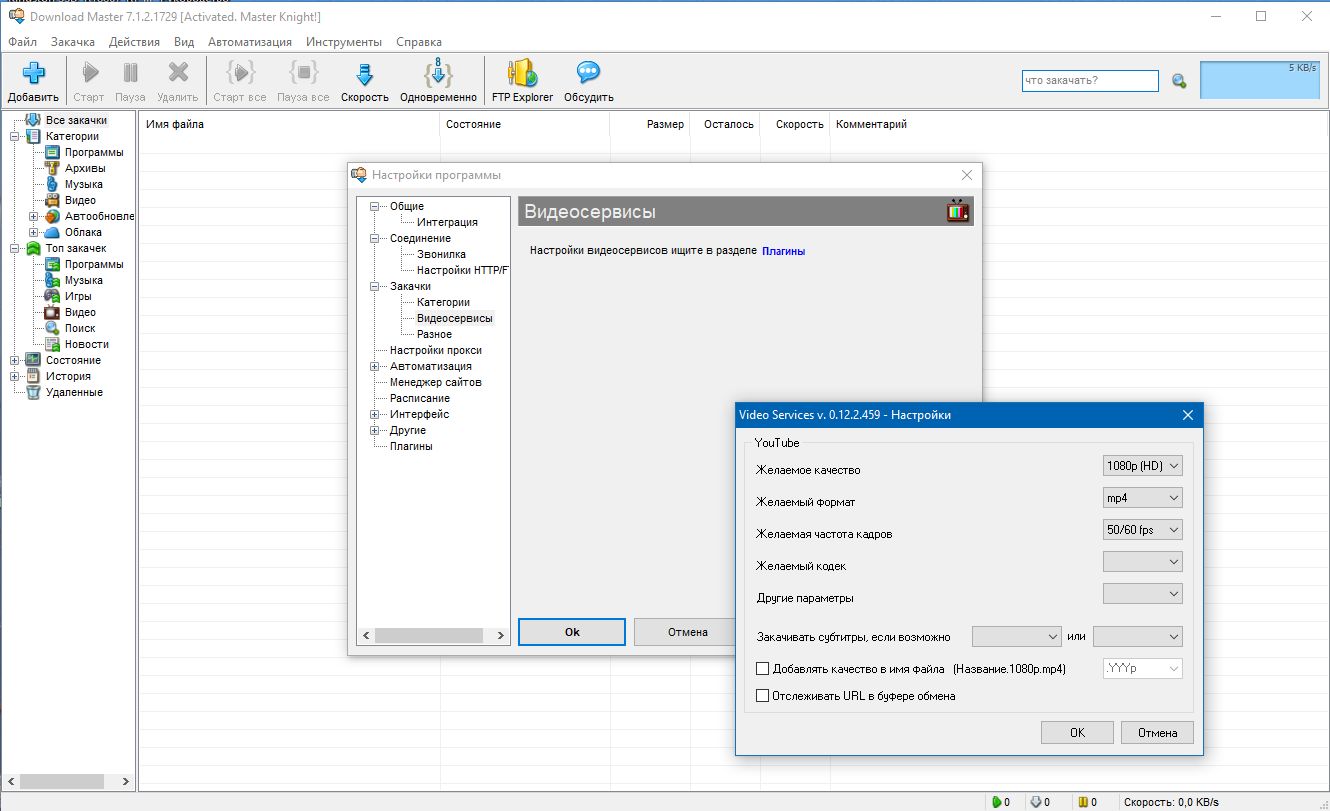1330x811 pixels.
Task: Expand the Автоматизация settings tree node
Action: (x=375, y=366)
